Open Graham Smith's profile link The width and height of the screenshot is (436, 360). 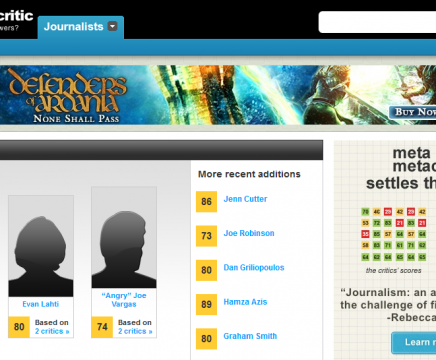click(250, 336)
